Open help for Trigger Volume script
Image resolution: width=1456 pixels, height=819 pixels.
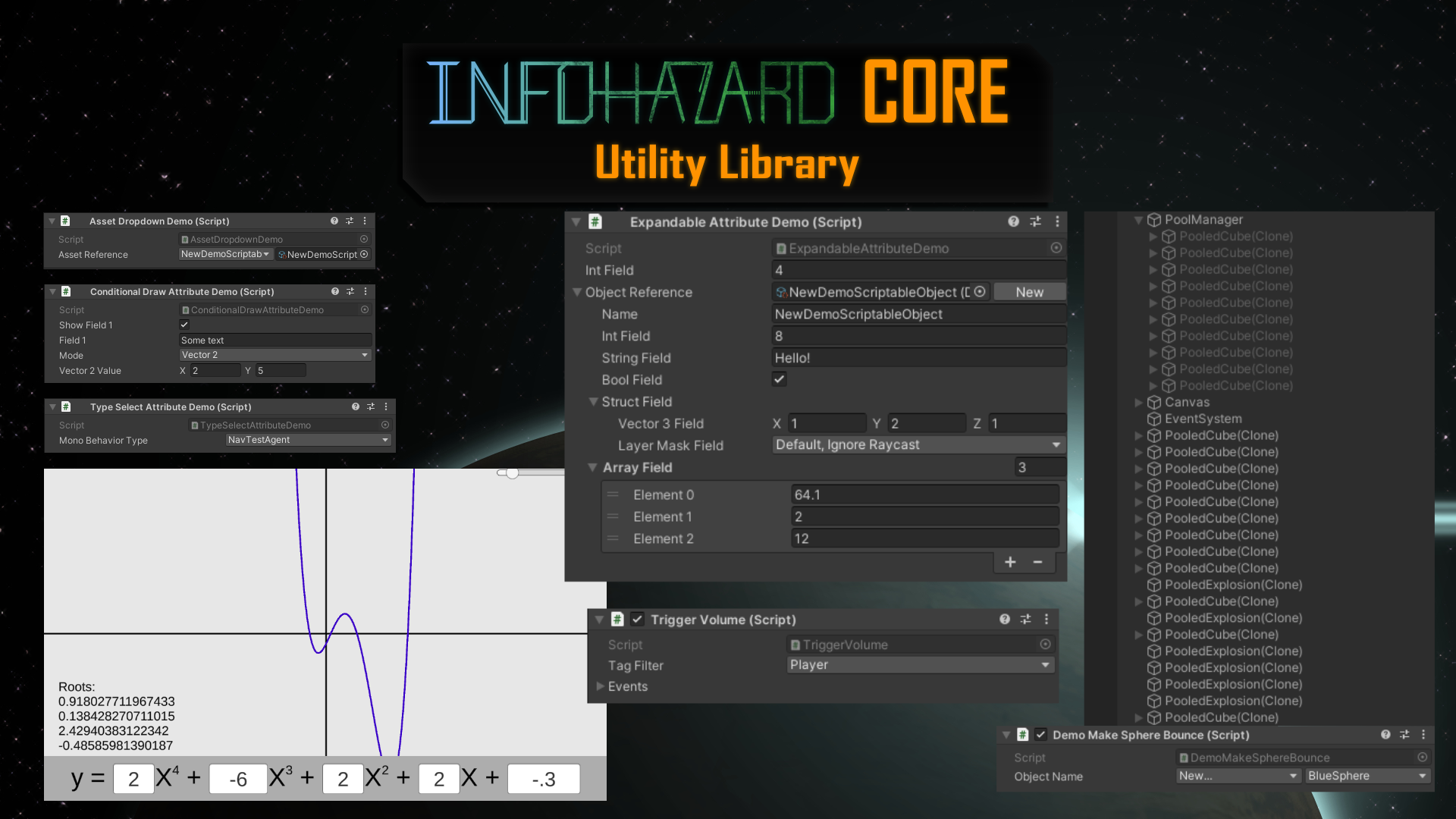[1005, 619]
